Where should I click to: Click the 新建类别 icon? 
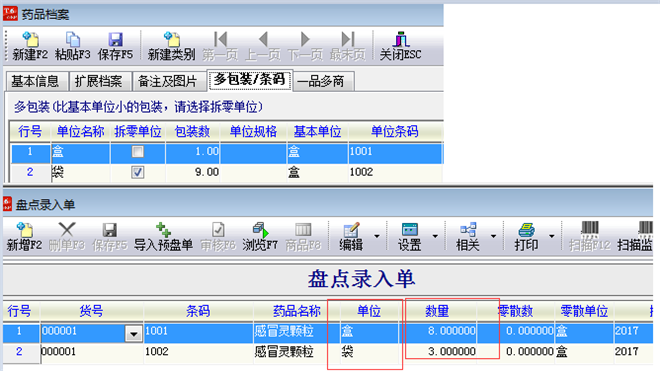click(171, 45)
